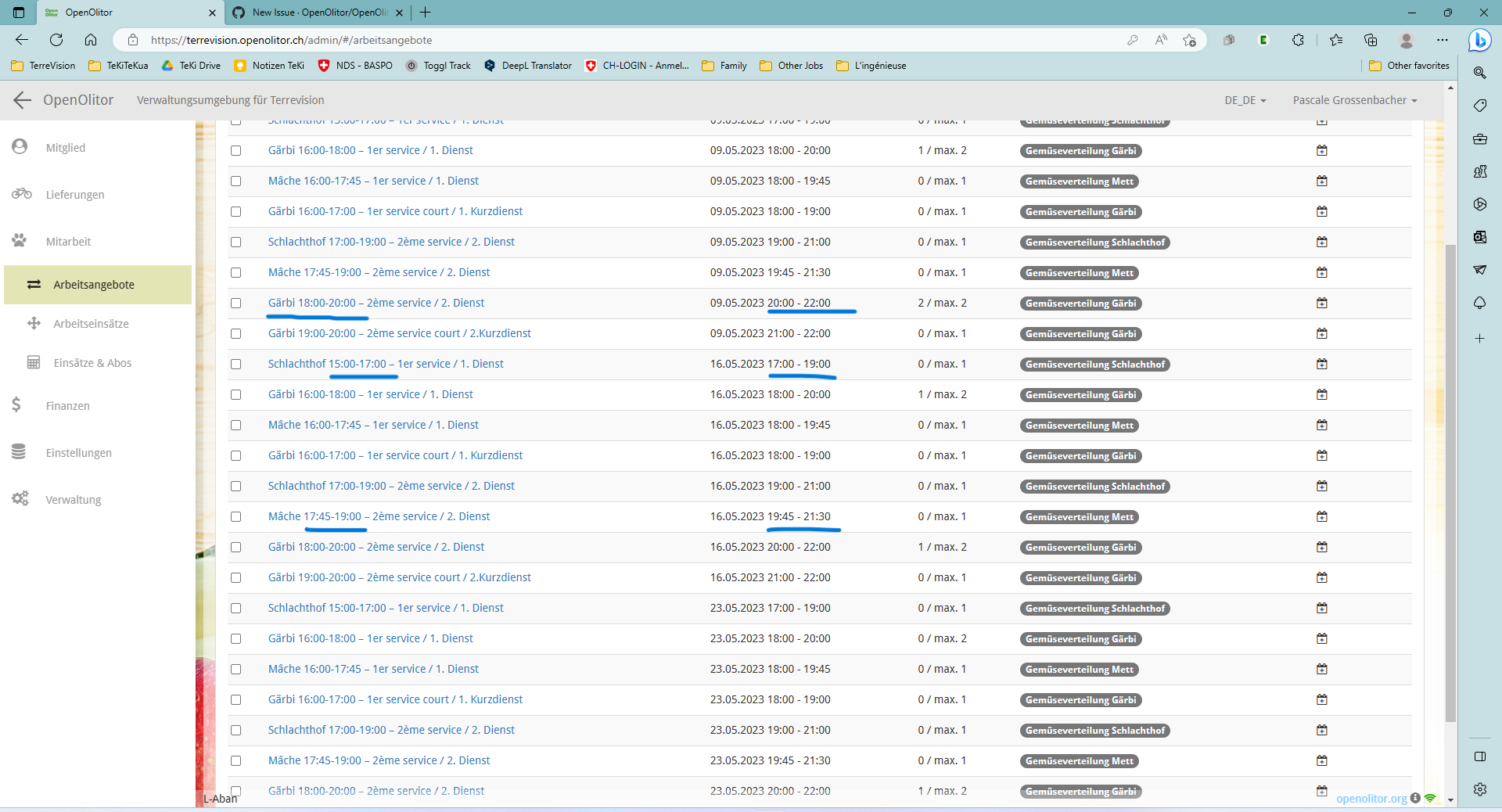Image resolution: width=1502 pixels, height=812 pixels.
Task: Click the Mitglied person icon
Action: (x=20, y=147)
